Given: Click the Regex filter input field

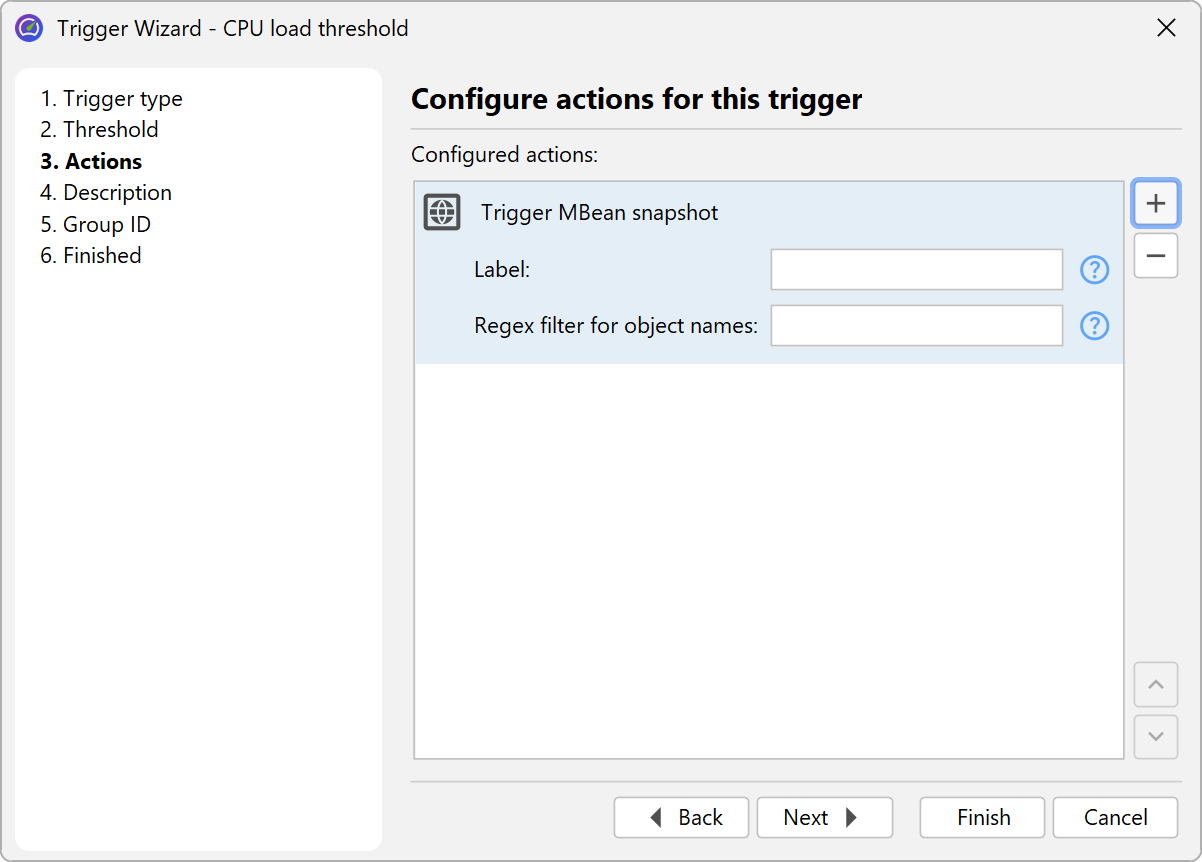Looking at the screenshot, I should coord(916,326).
